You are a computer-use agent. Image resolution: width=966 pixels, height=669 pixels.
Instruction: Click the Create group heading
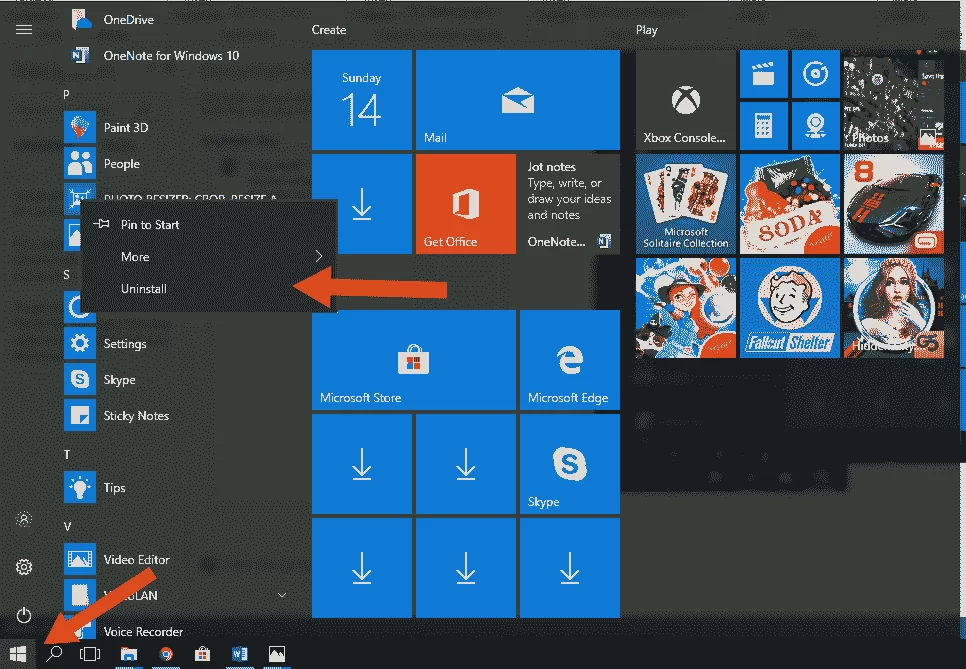(x=329, y=30)
